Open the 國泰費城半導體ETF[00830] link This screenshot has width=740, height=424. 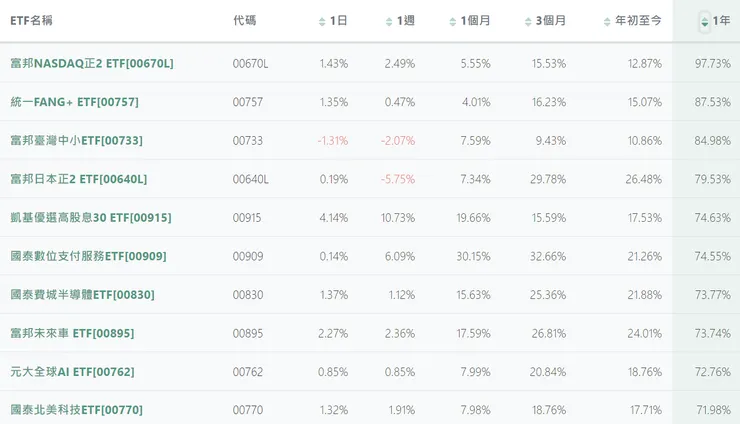pos(82,295)
